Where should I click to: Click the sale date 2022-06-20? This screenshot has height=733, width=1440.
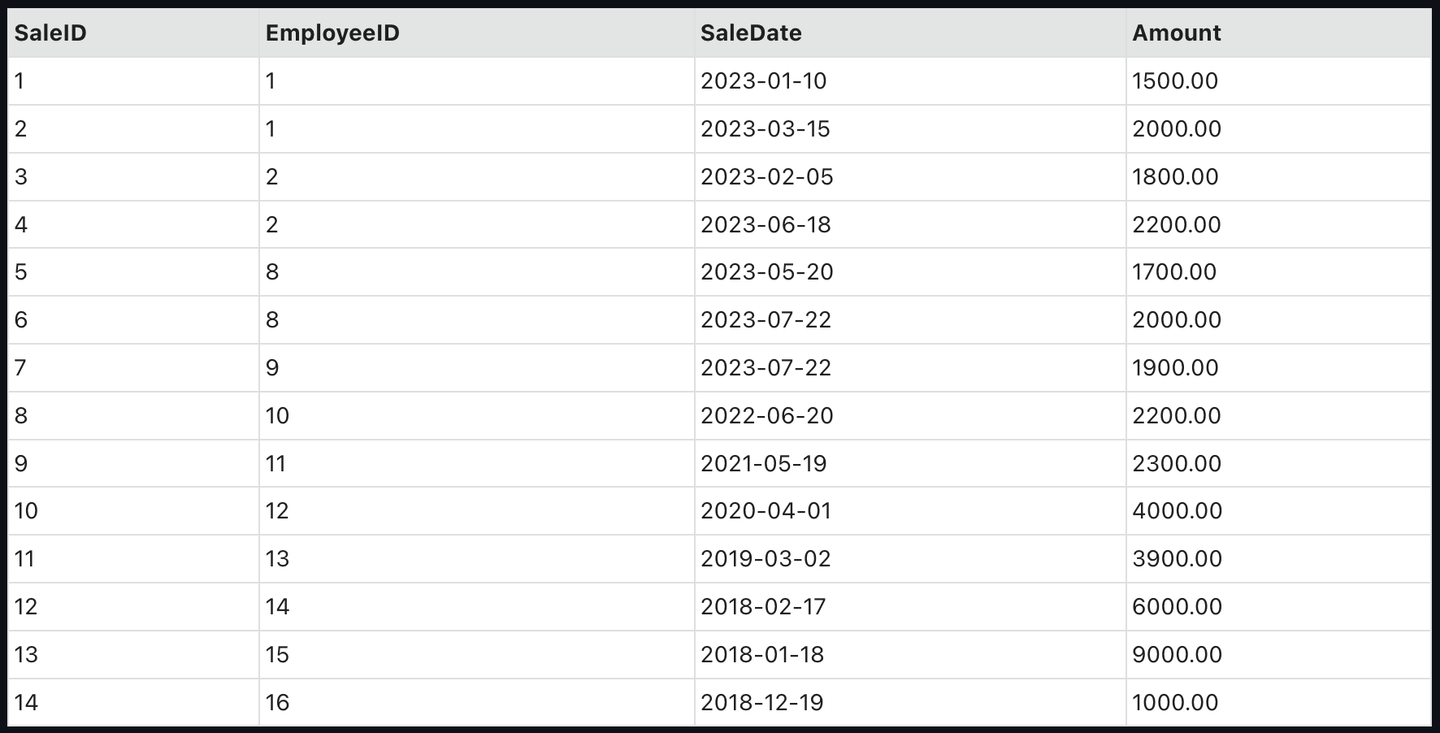click(x=766, y=416)
